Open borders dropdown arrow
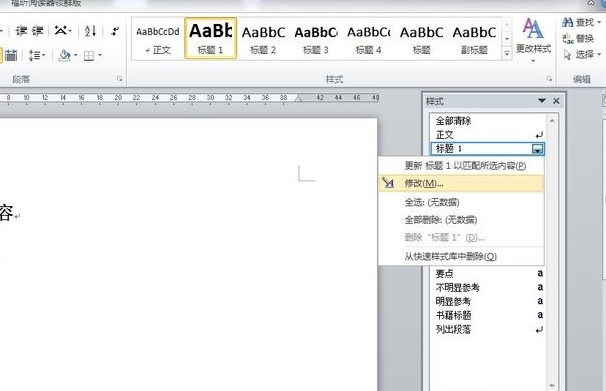This screenshot has height=391, width=606. (100, 56)
